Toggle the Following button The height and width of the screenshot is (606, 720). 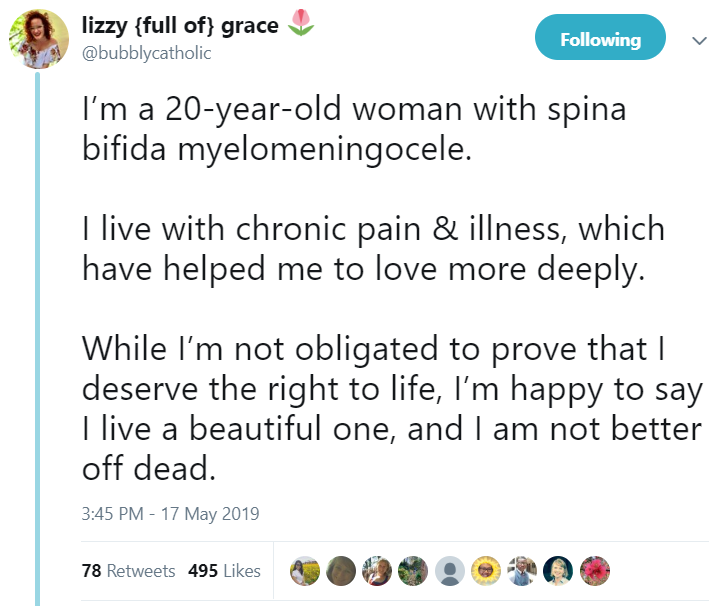coord(600,40)
